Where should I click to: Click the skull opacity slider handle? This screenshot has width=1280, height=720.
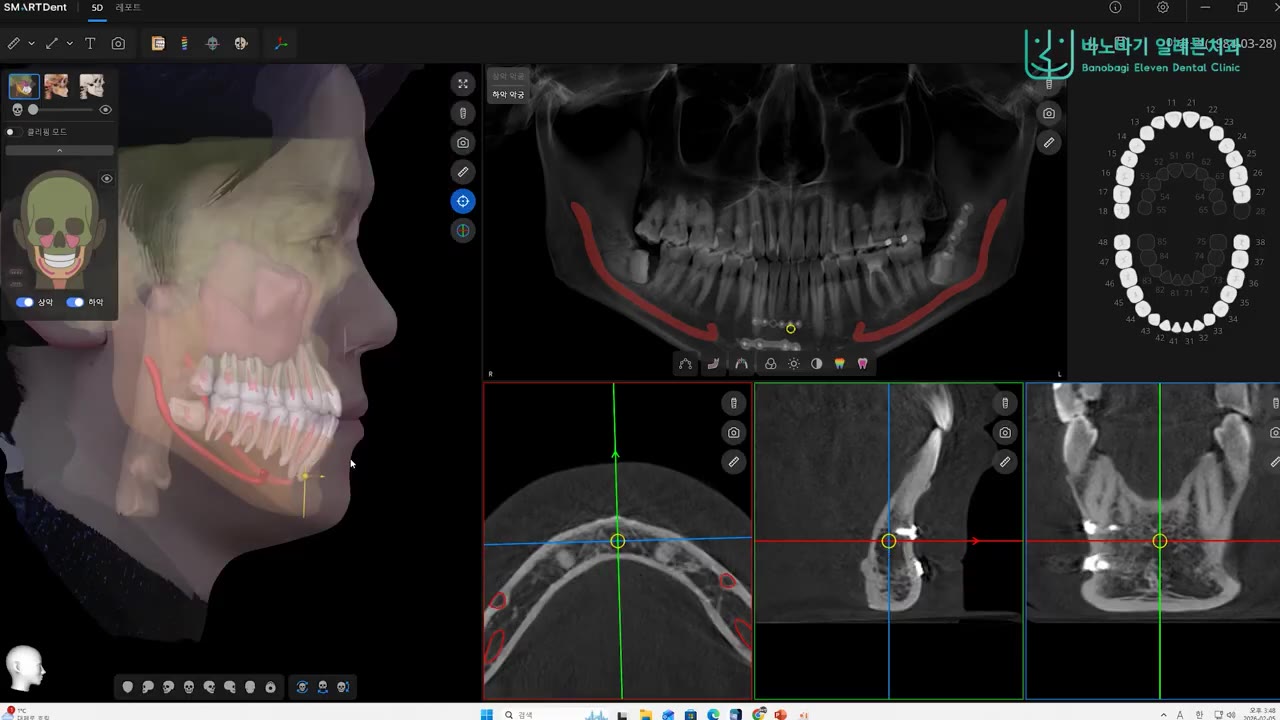pyautogui.click(x=33, y=110)
